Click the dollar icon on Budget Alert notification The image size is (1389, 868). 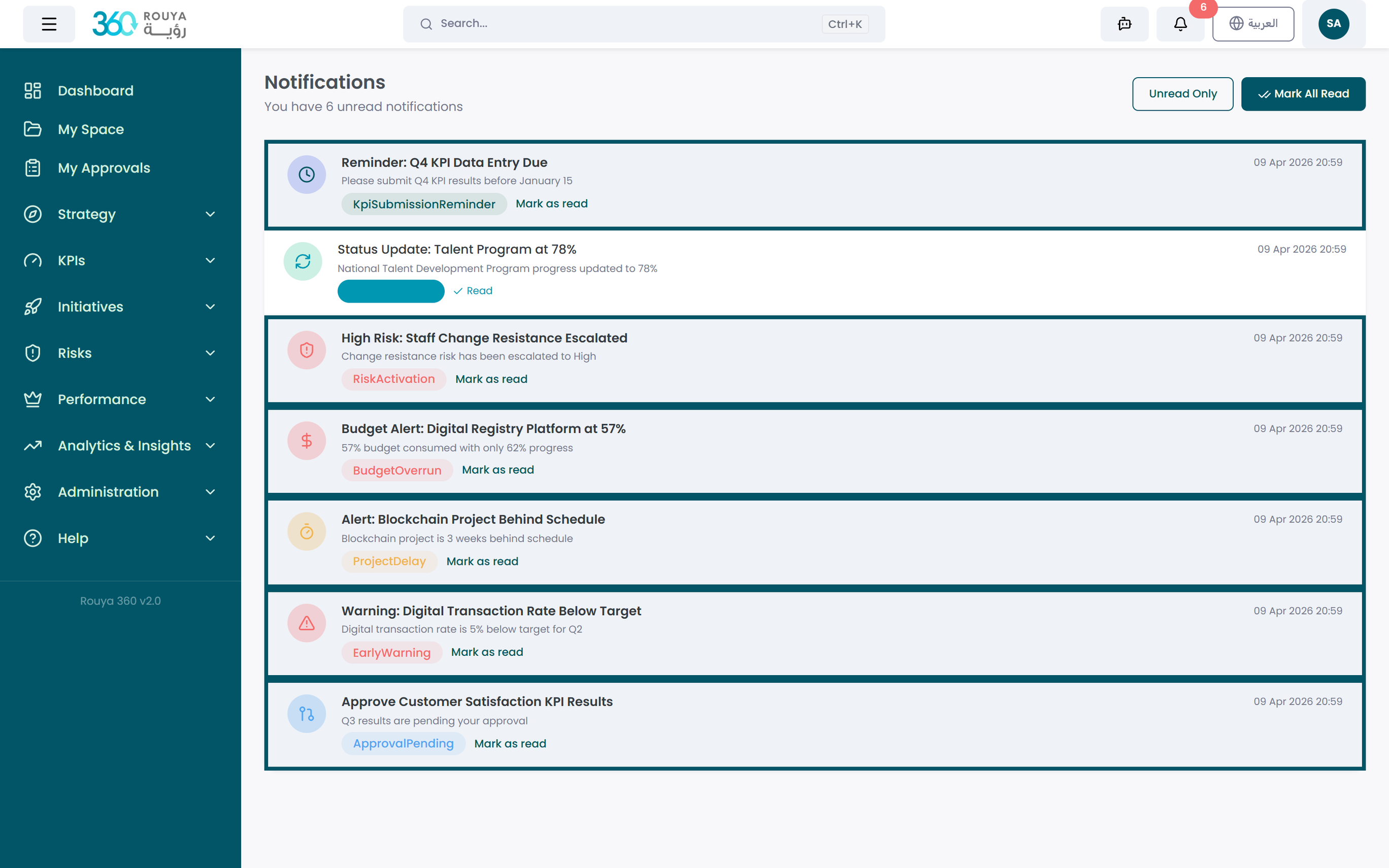(306, 440)
